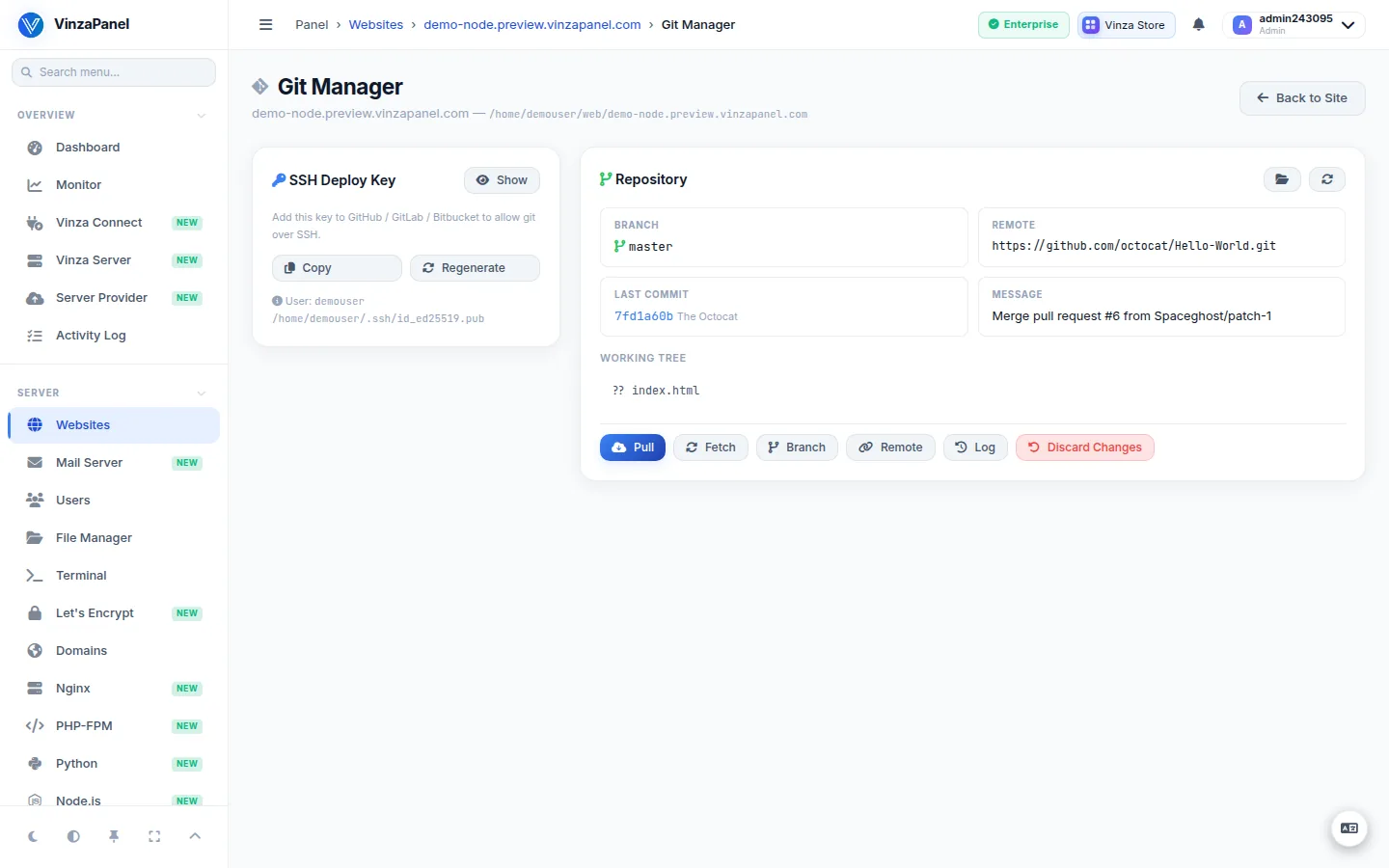Open the floating widget icon at bottom right

tap(1349, 828)
